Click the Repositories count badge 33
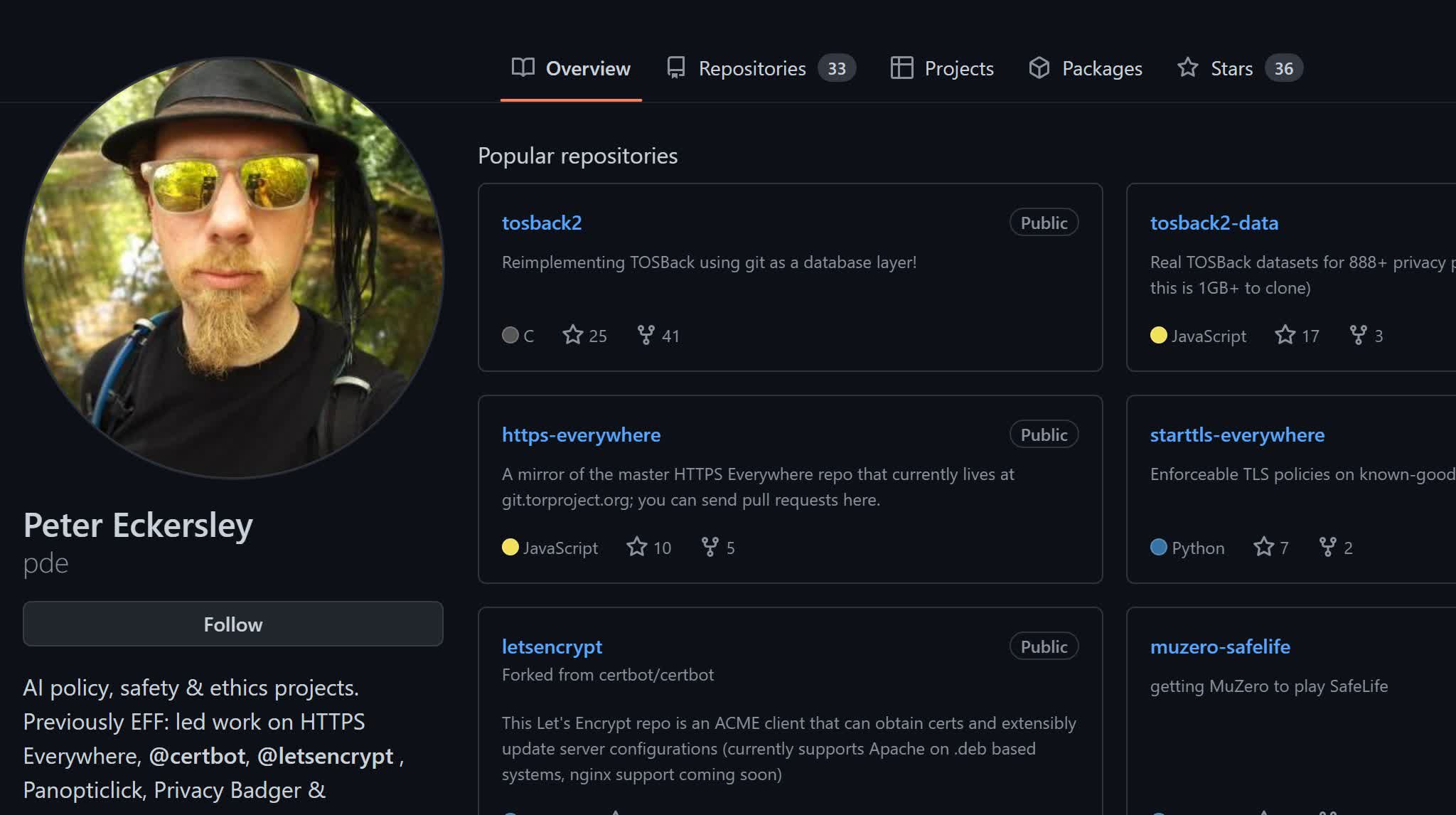The height and width of the screenshot is (815, 1456). coord(836,68)
